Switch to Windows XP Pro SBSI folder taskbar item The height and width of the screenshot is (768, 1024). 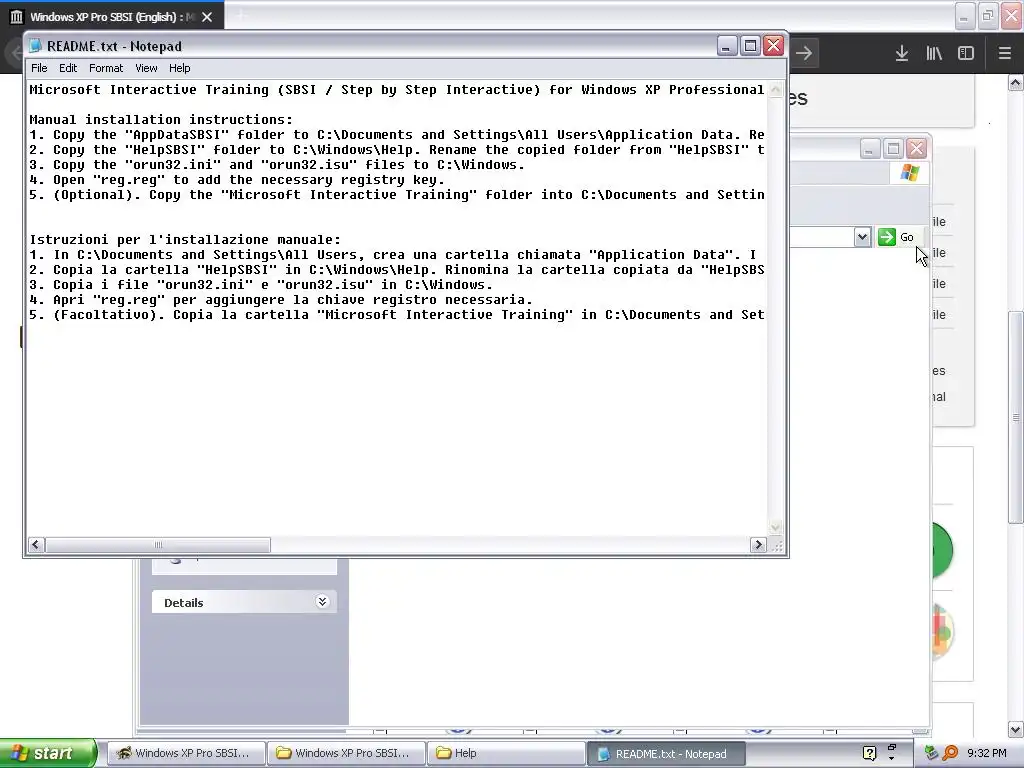pyautogui.click(x=345, y=753)
